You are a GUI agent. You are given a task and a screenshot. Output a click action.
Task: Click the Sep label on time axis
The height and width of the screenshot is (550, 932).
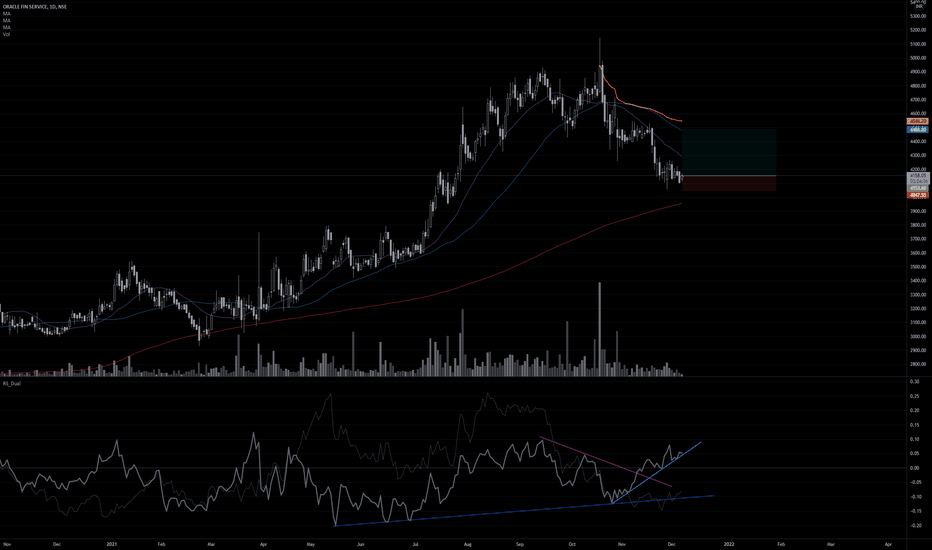(520, 544)
